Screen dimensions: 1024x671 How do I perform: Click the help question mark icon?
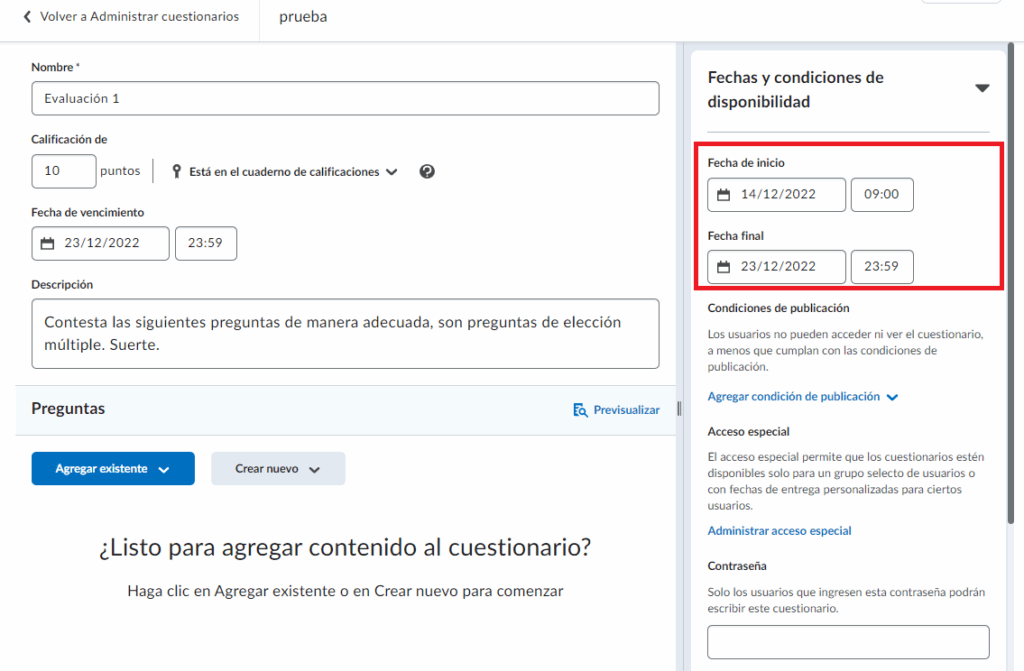click(x=427, y=172)
